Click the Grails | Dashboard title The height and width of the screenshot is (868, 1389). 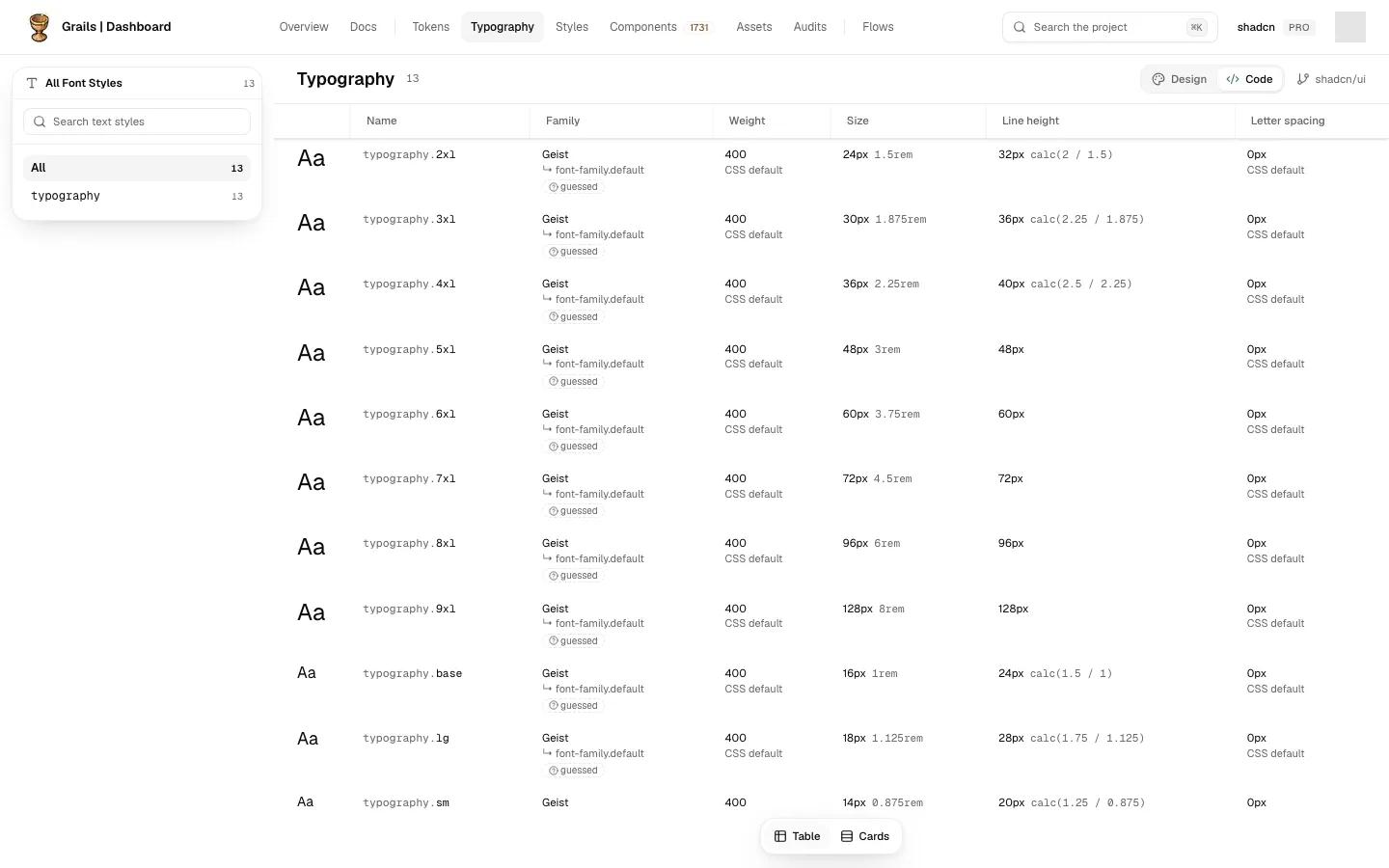[x=117, y=27]
